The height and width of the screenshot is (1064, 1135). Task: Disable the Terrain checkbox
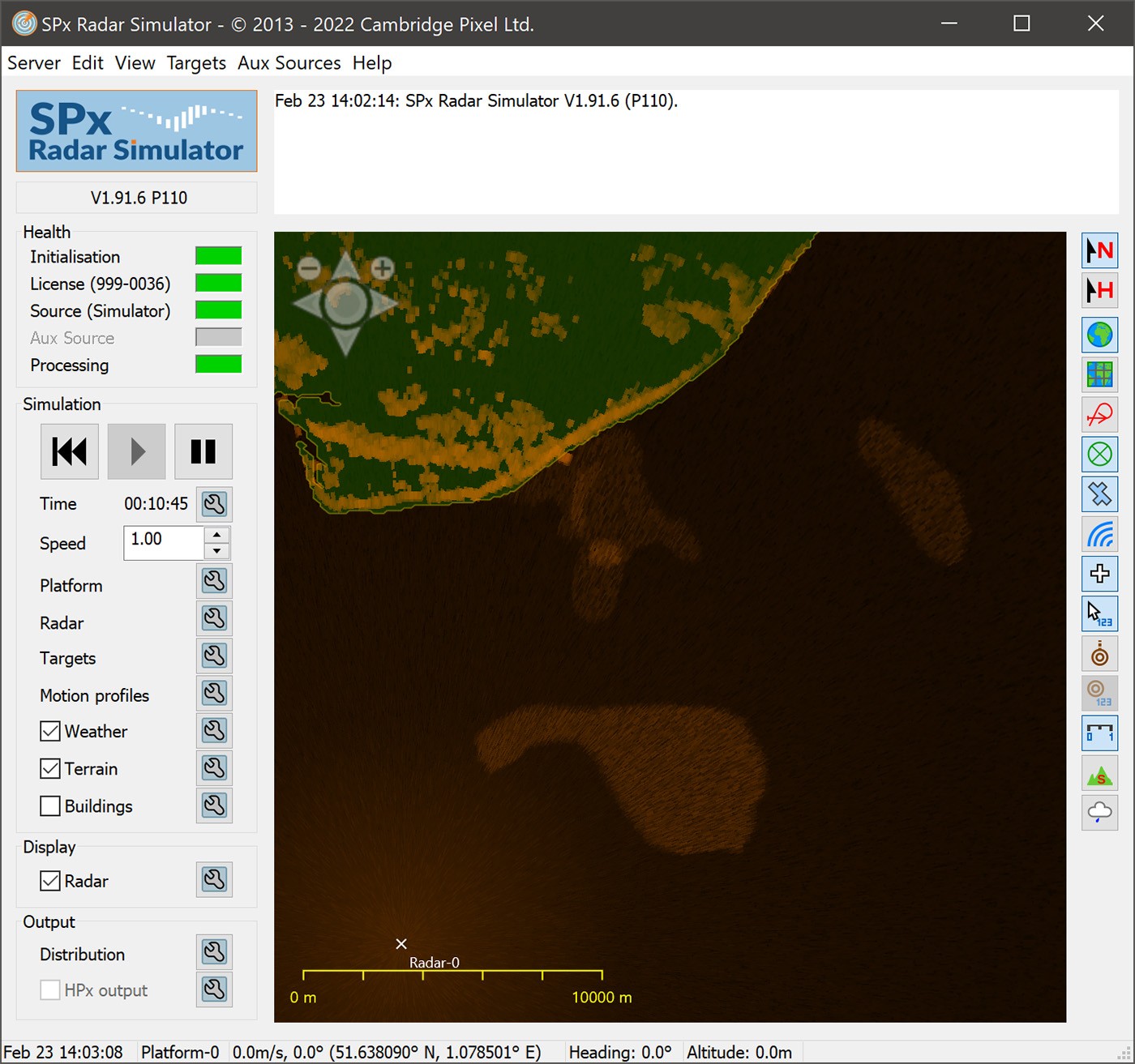pos(50,769)
